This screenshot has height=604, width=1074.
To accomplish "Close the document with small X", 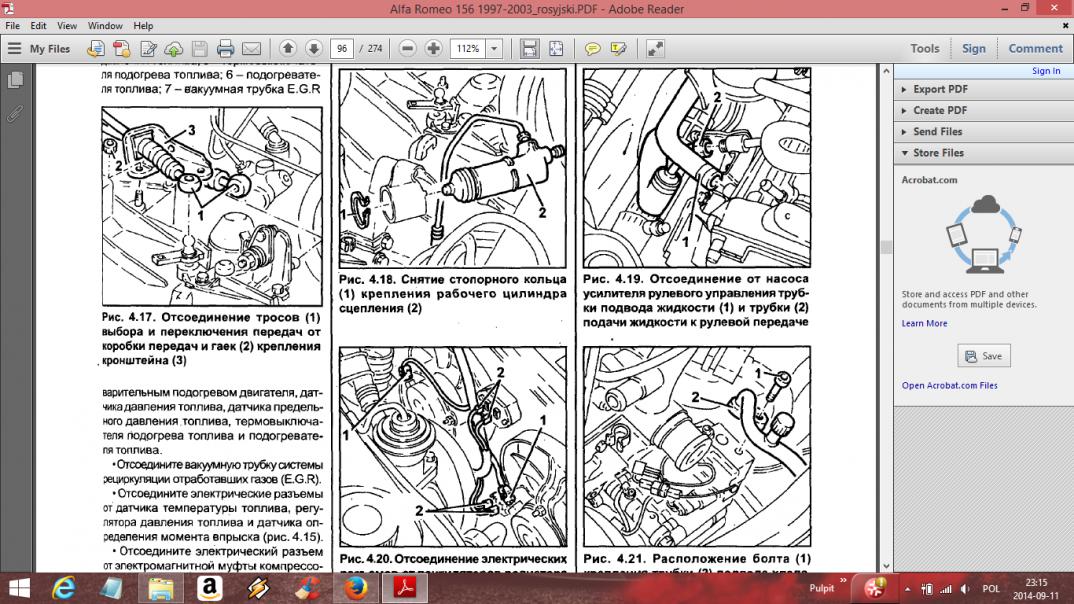I will (x=1065, y=25).
